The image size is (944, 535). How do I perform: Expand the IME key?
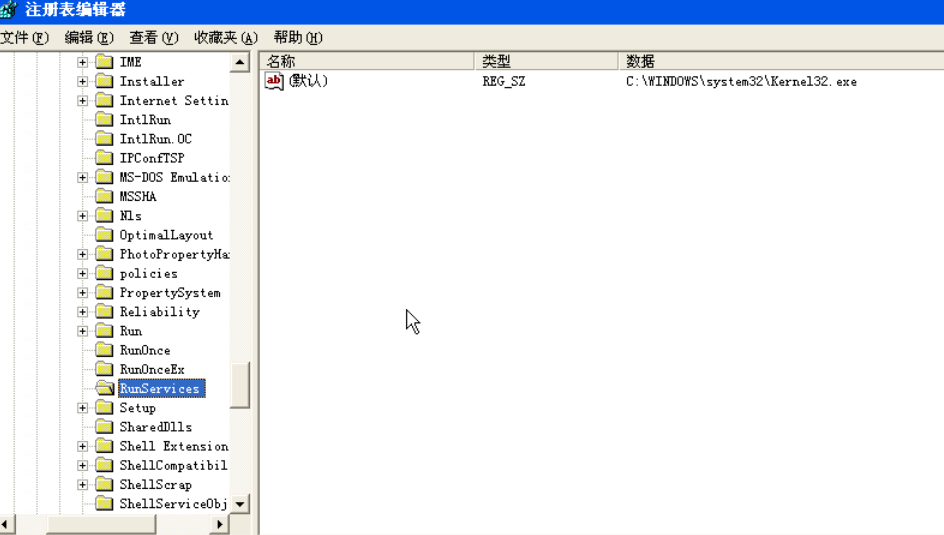pos(82,62)
